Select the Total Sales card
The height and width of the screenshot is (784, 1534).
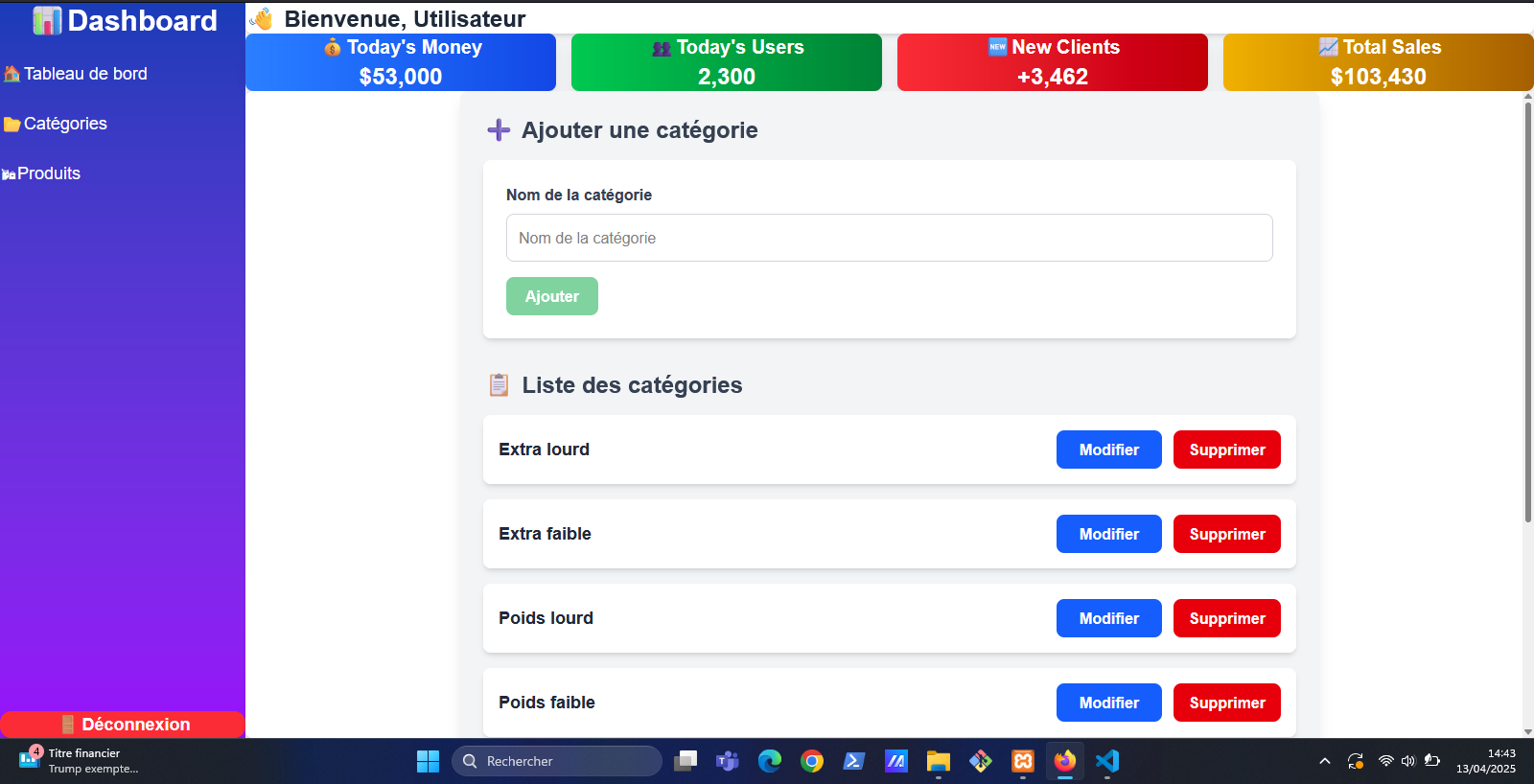pyautogui.click(x=1379, y=62)
